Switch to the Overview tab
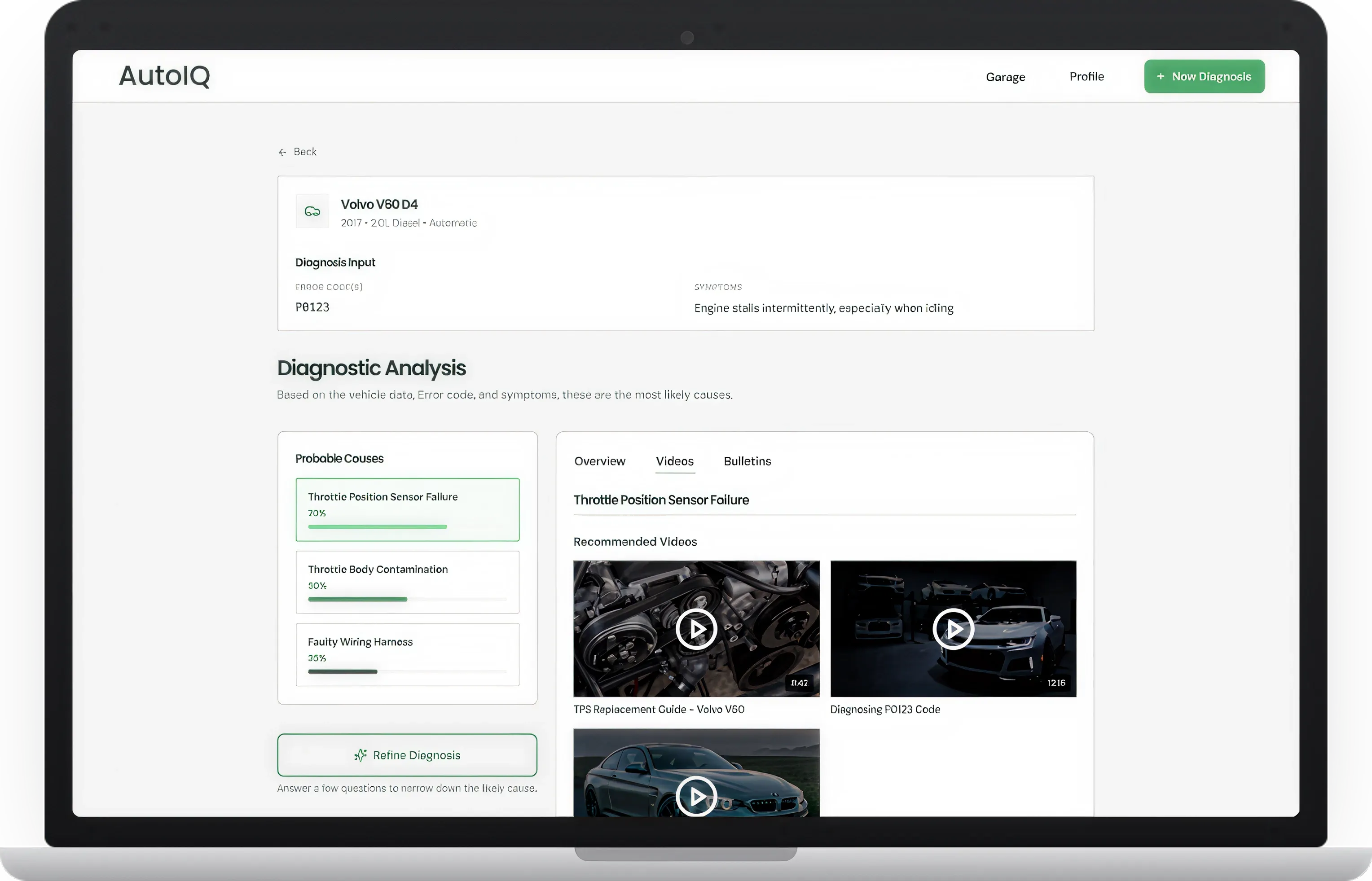 600,461
